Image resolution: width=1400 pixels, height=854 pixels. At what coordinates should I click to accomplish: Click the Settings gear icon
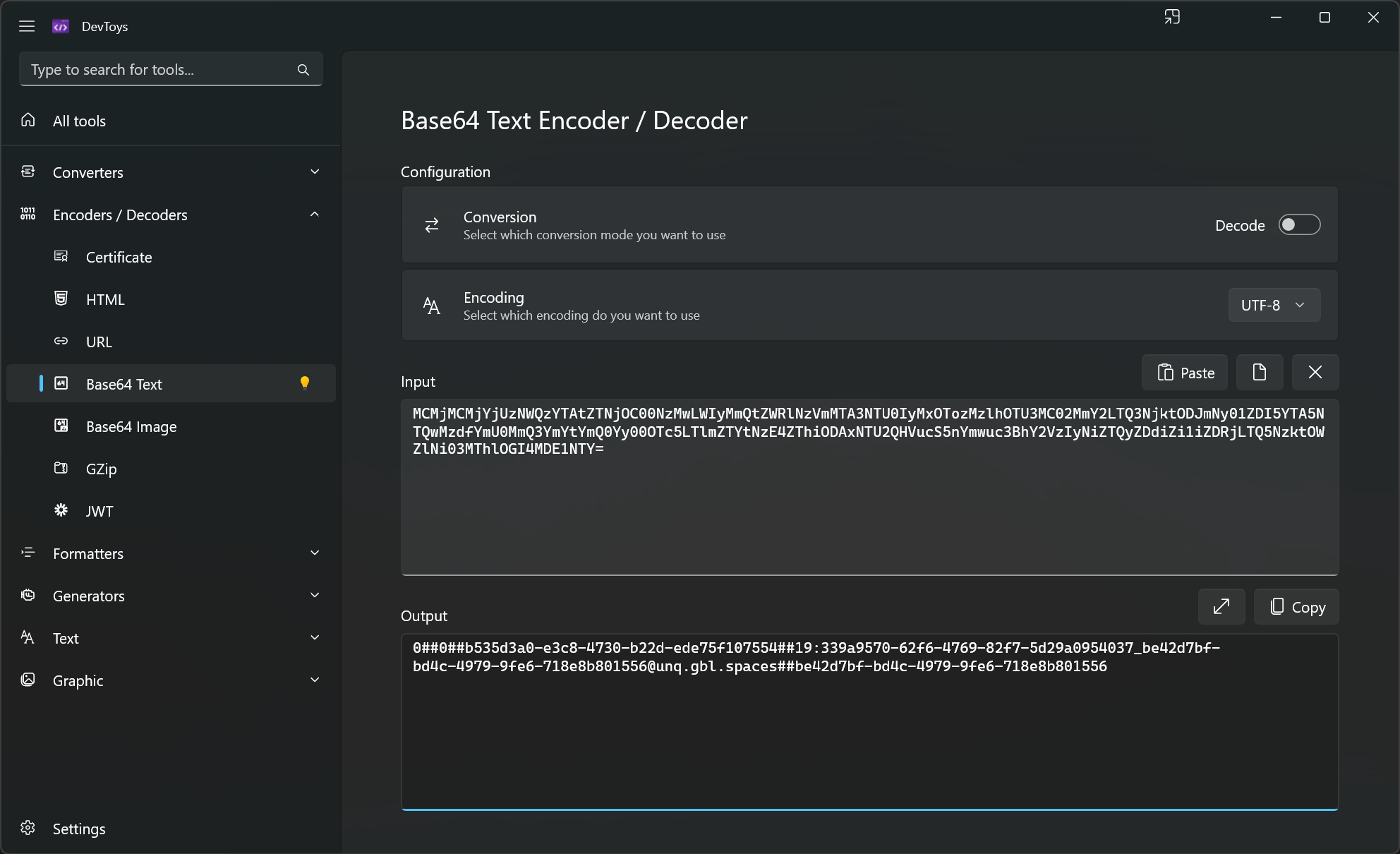coord(28,829)
